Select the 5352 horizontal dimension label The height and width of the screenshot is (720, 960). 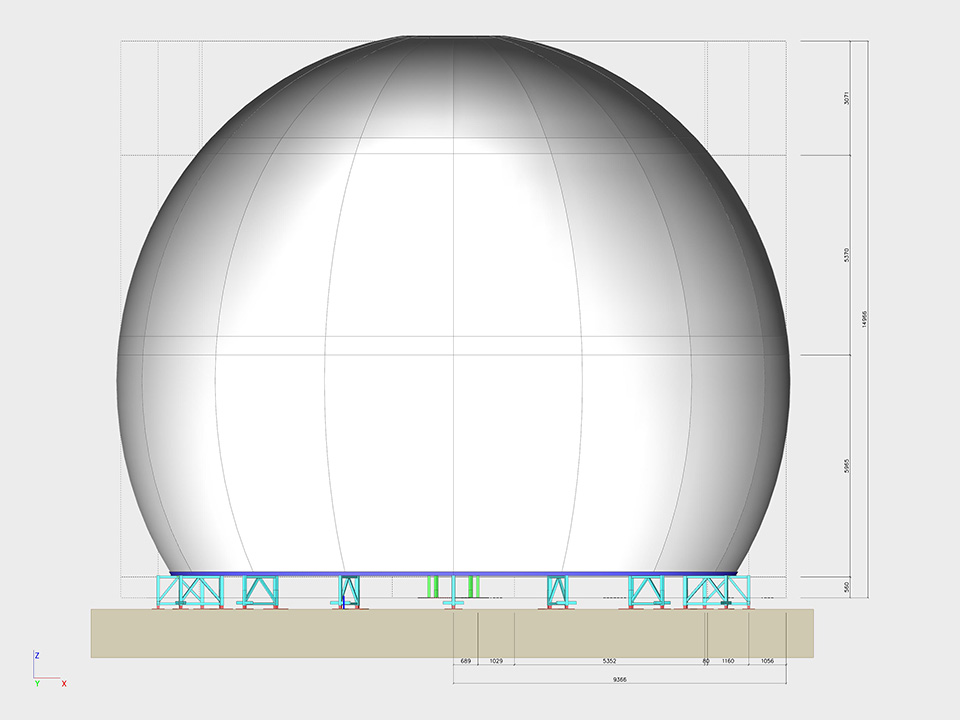(x=610, y=661)
